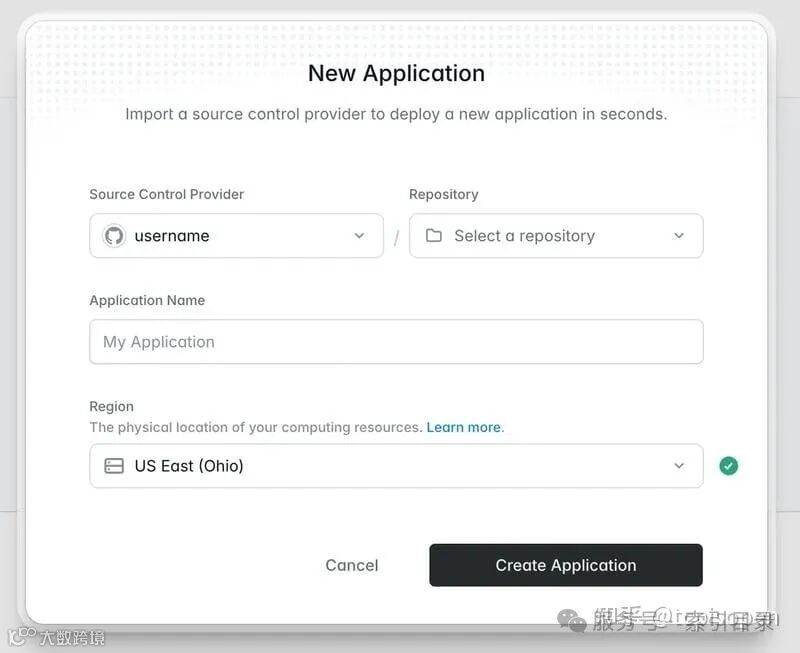Click the Create Application button
Image resolution: width=800 pixels, height=653 pixels.
click(x=566, y=565)
